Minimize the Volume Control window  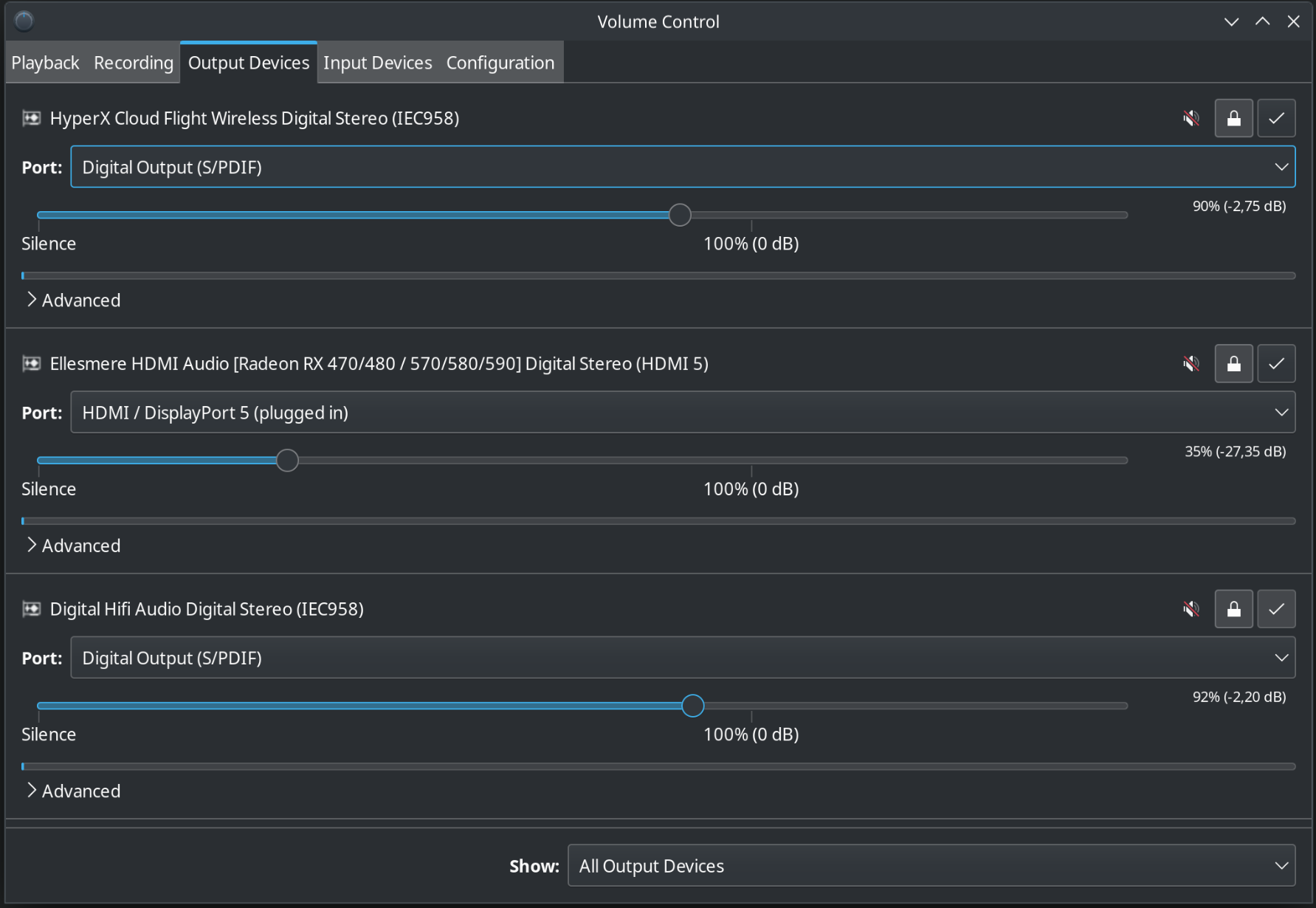click(x=1231, y=21)
